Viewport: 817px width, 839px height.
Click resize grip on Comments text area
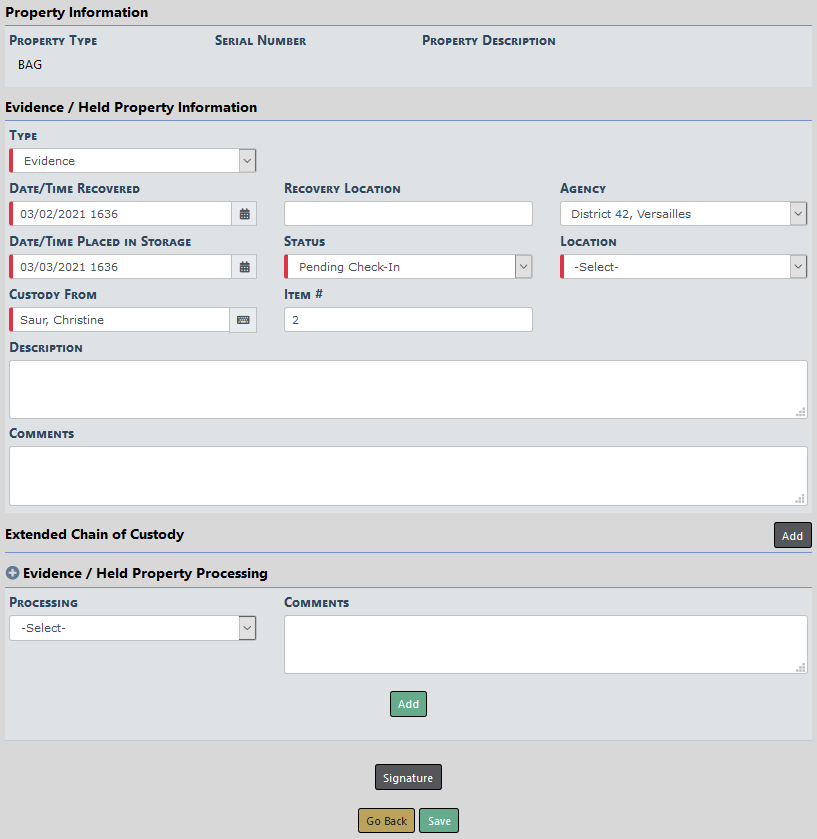(x=800, y=498)
